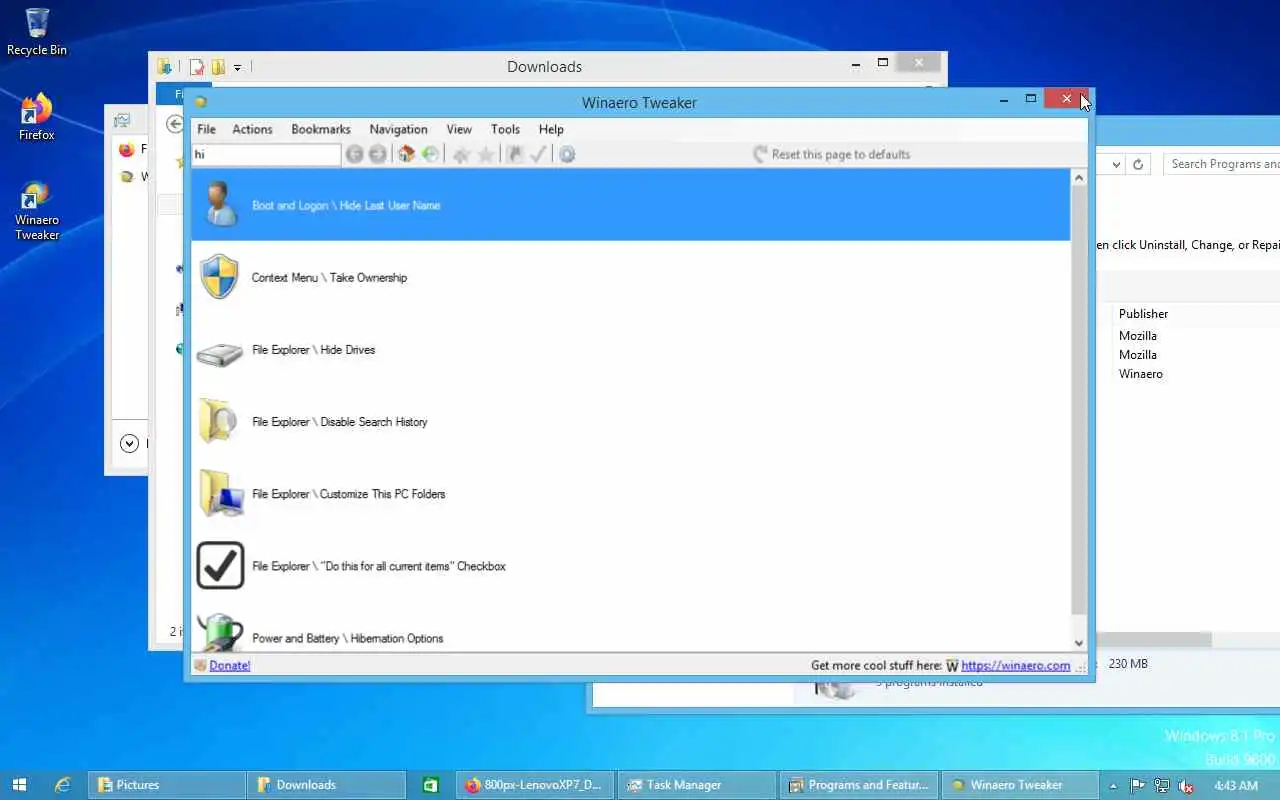Screen dimensions: 1280x800
Task: Click the bookmarks star icon in the toolbar
Action: (x=485, y=154)
